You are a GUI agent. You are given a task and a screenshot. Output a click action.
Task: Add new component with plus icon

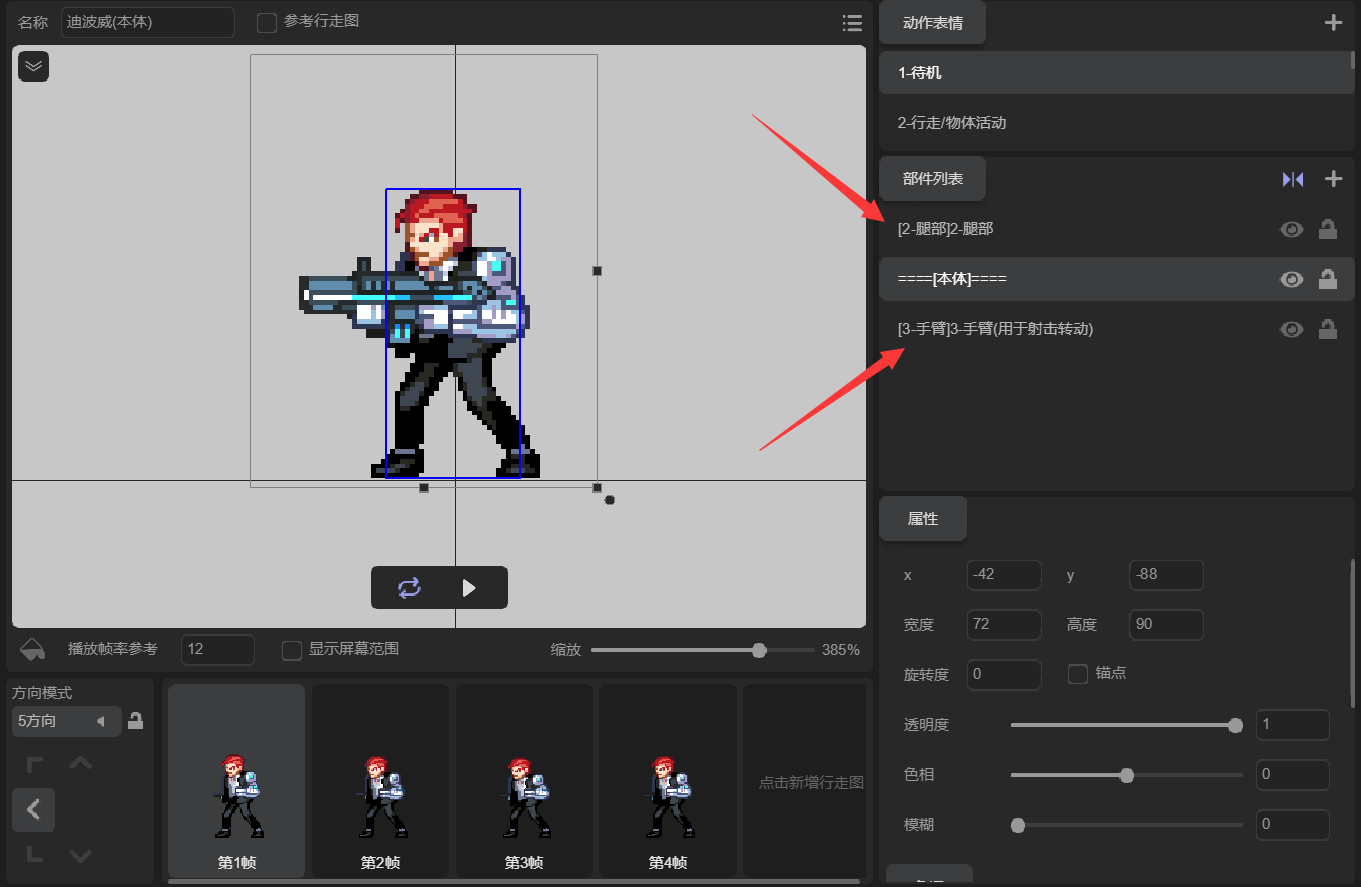click(1333, 179)
